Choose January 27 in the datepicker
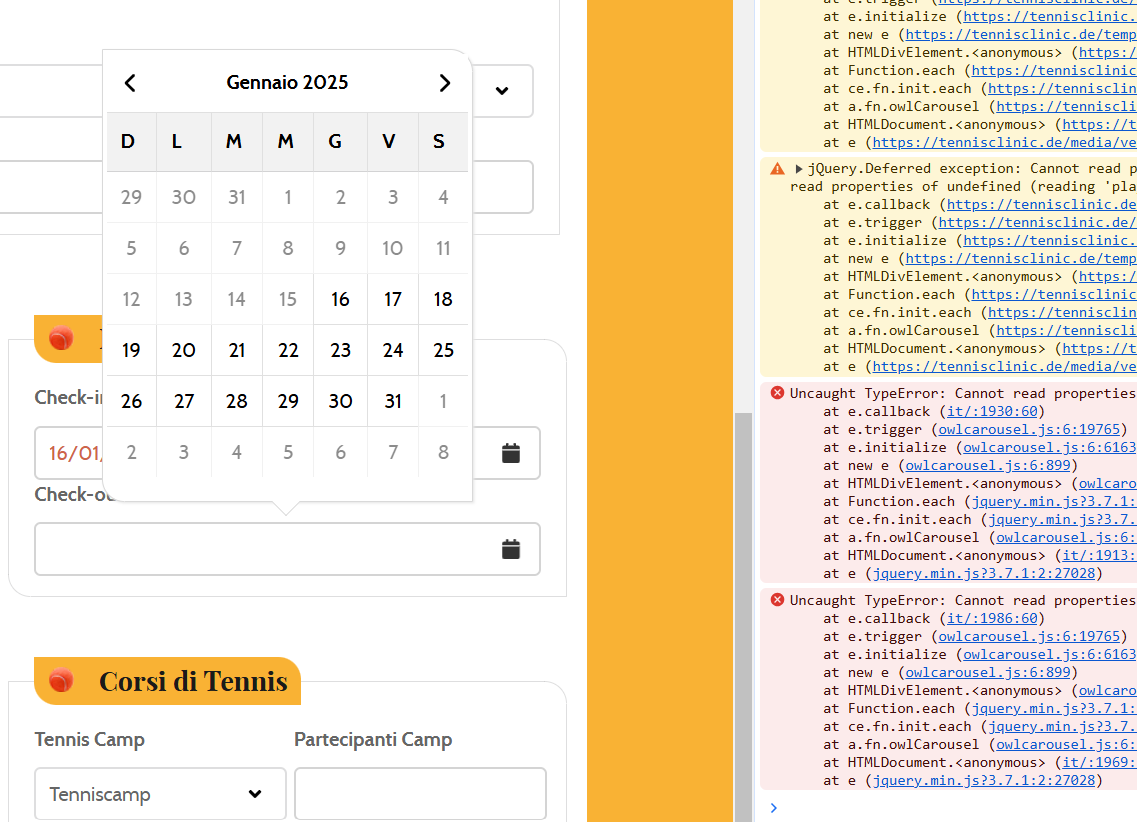This screenshot has height=822, width=1137. [x=183, y=401]
